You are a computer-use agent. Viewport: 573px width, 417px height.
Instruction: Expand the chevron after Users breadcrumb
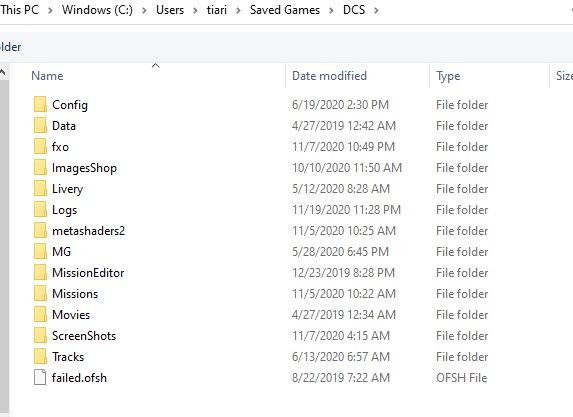click(x=195, y=10)
